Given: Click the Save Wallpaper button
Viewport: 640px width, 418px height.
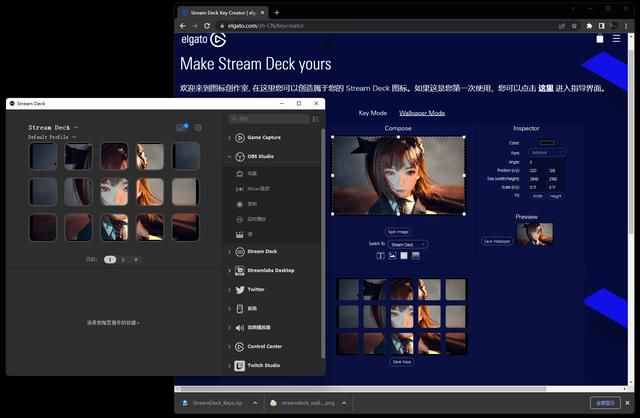Looking at the screenshot, I should pos(497,241).
